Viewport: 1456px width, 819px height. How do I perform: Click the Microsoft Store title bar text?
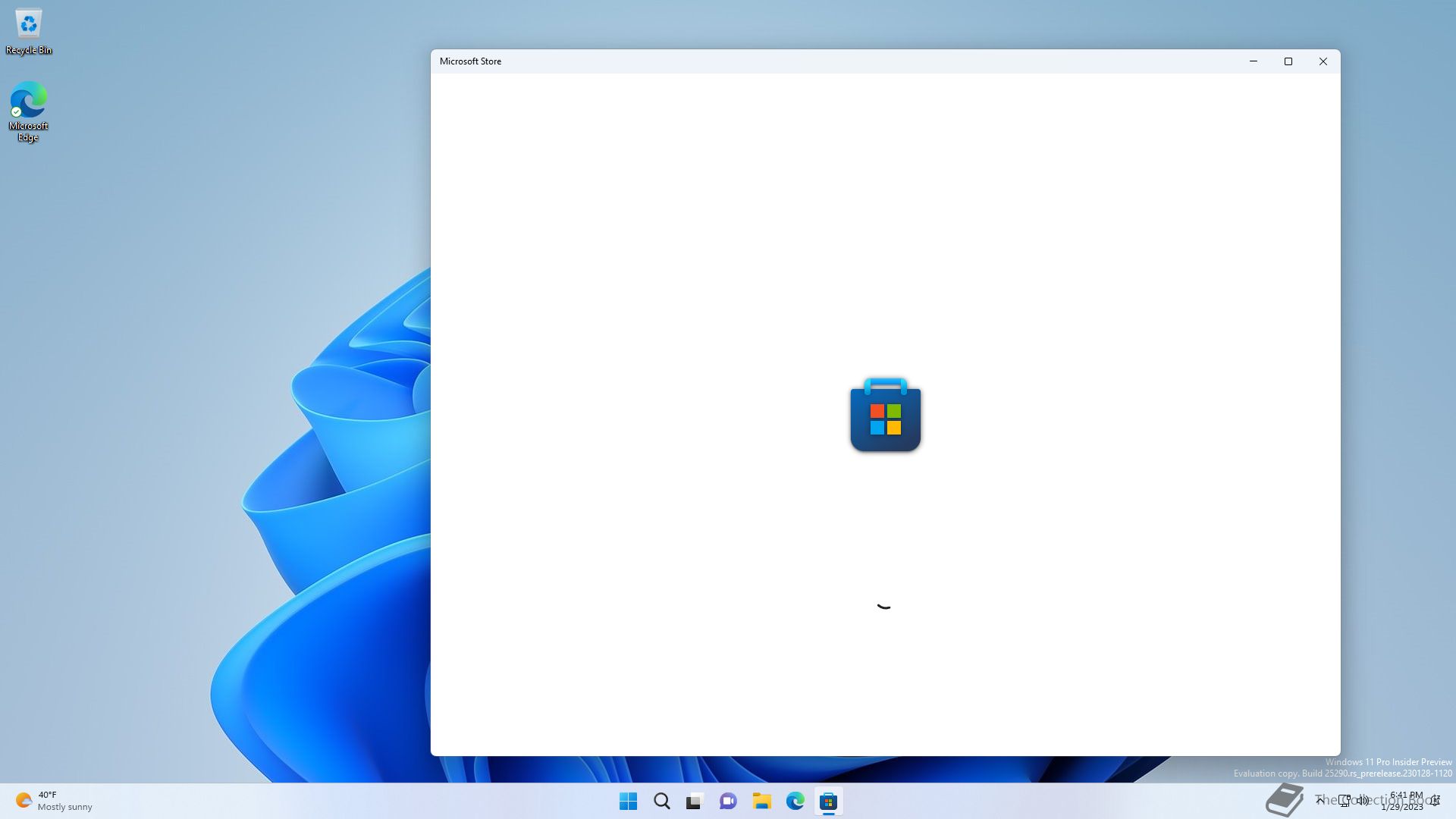(x=470, y=61)
